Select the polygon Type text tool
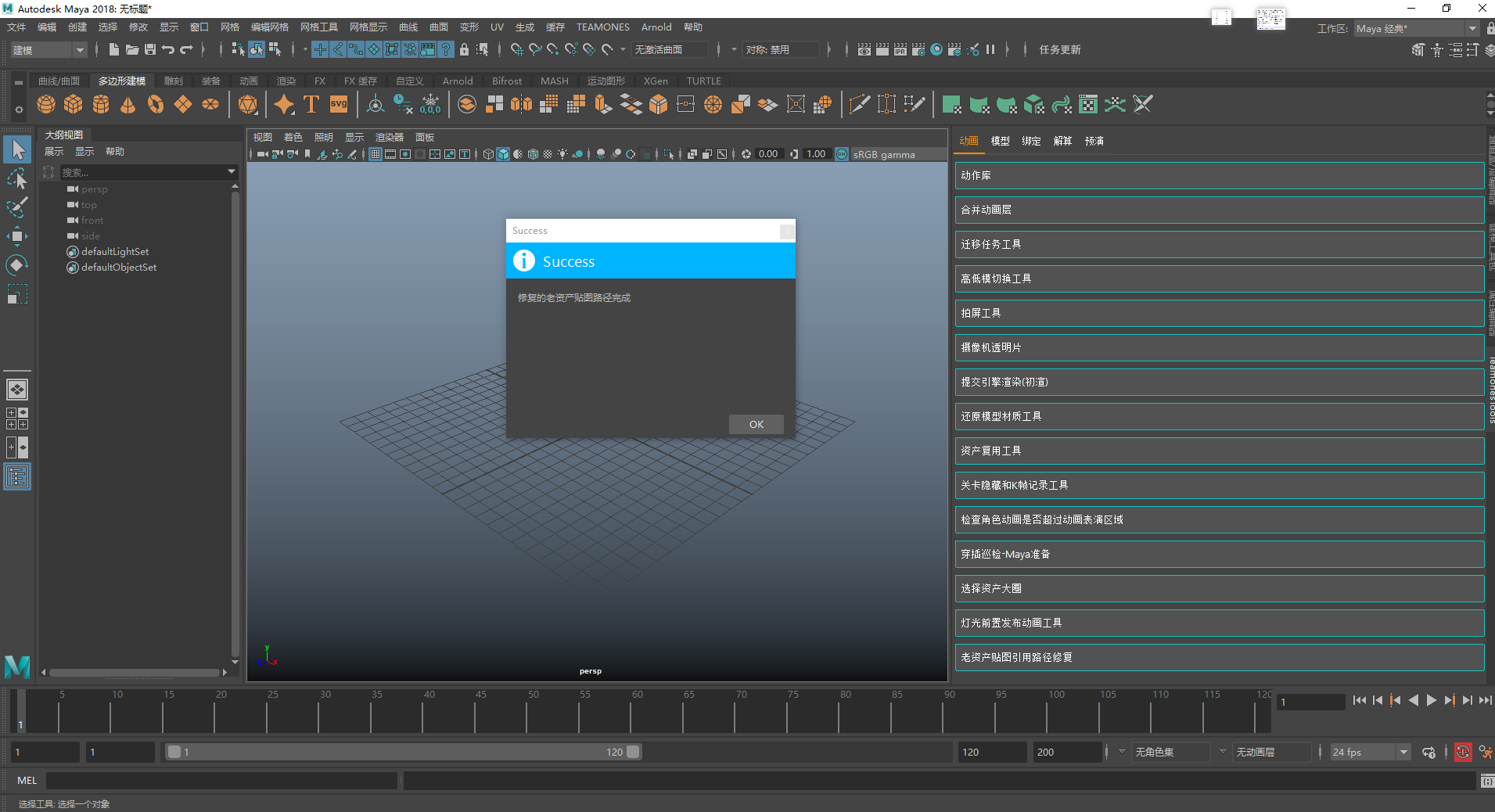This screenshot has width=1495, height=812. (311, 105)
